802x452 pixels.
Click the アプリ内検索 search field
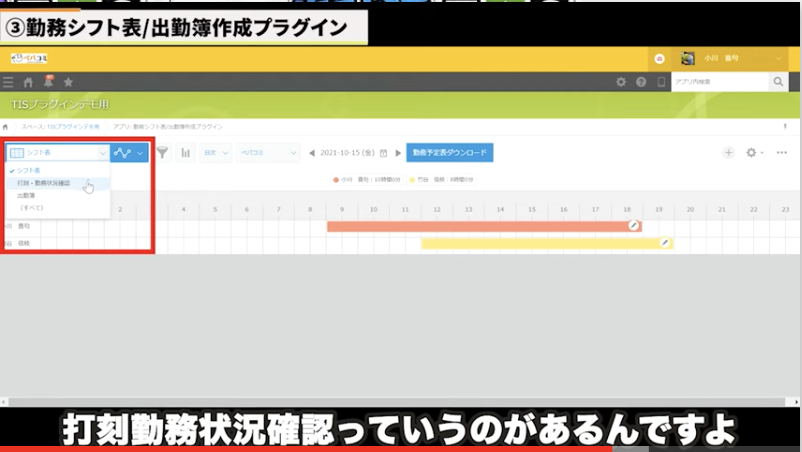point(717,82)
